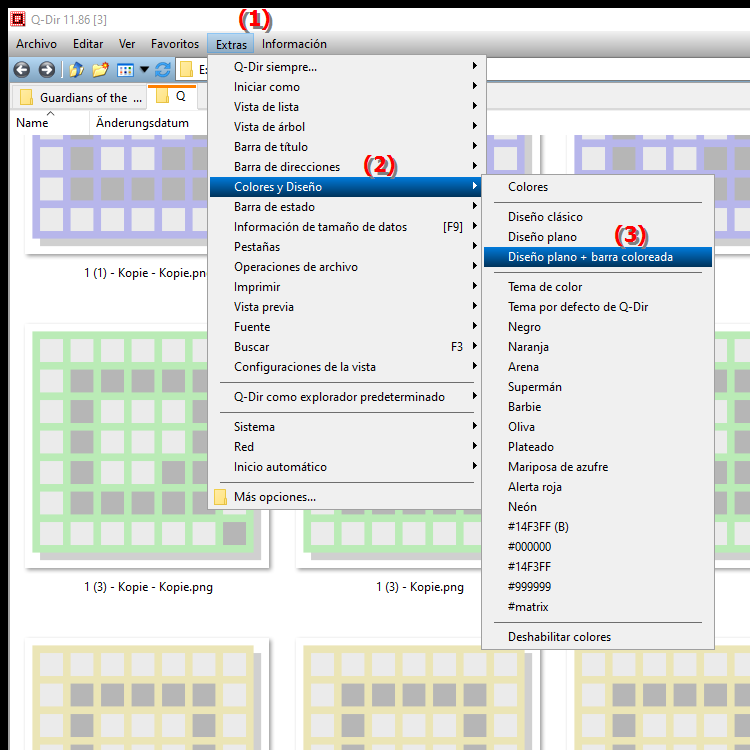The height and width of the screenshot is (750, 750).
Task: Click the new folder icon in toolbar
Action: (100, 70)
